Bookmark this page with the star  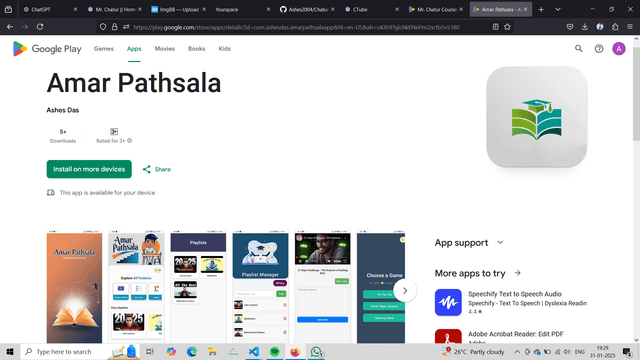(x=507, y=27)
